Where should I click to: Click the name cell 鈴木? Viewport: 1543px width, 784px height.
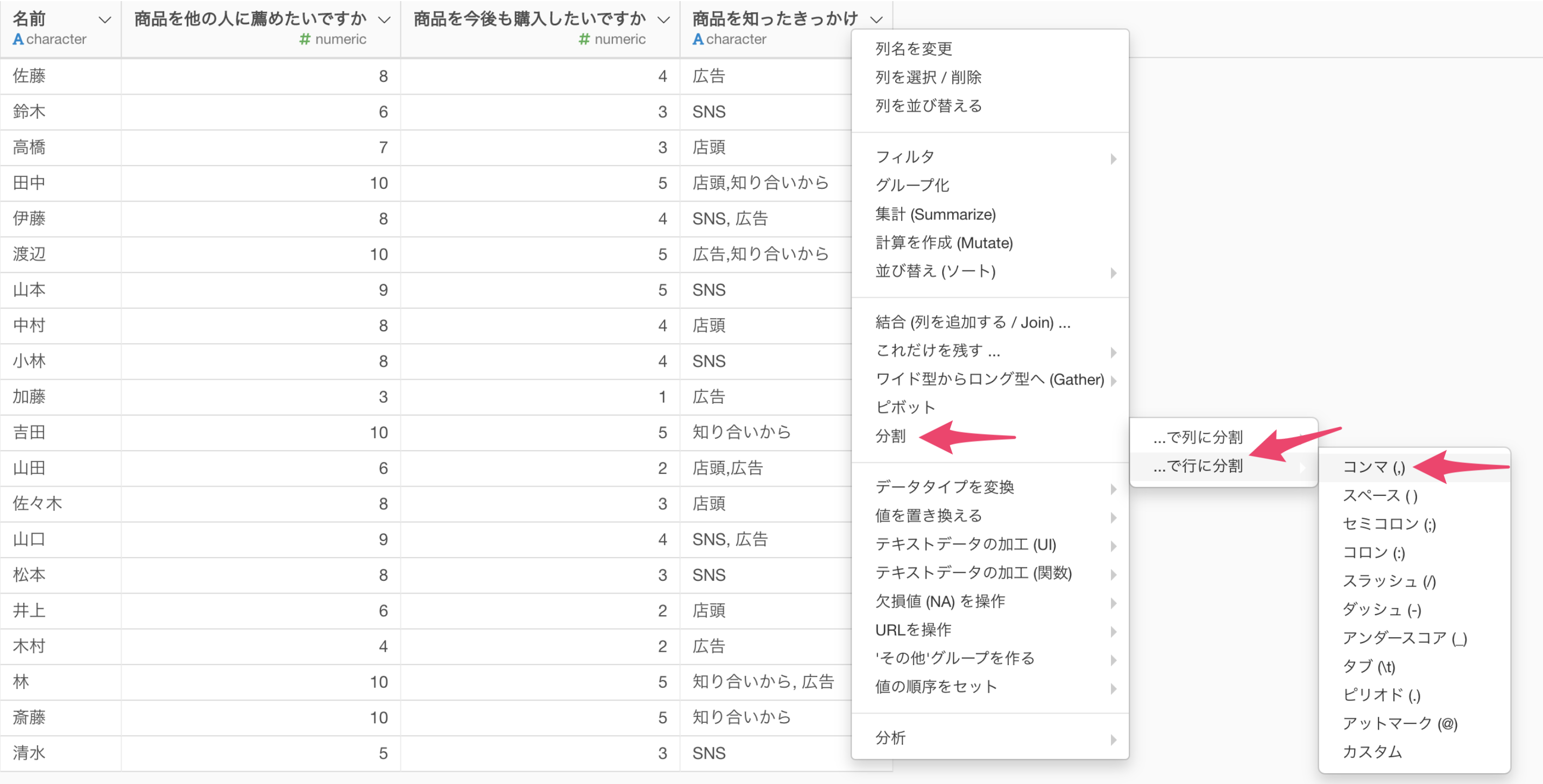click(x=60, y=112)
